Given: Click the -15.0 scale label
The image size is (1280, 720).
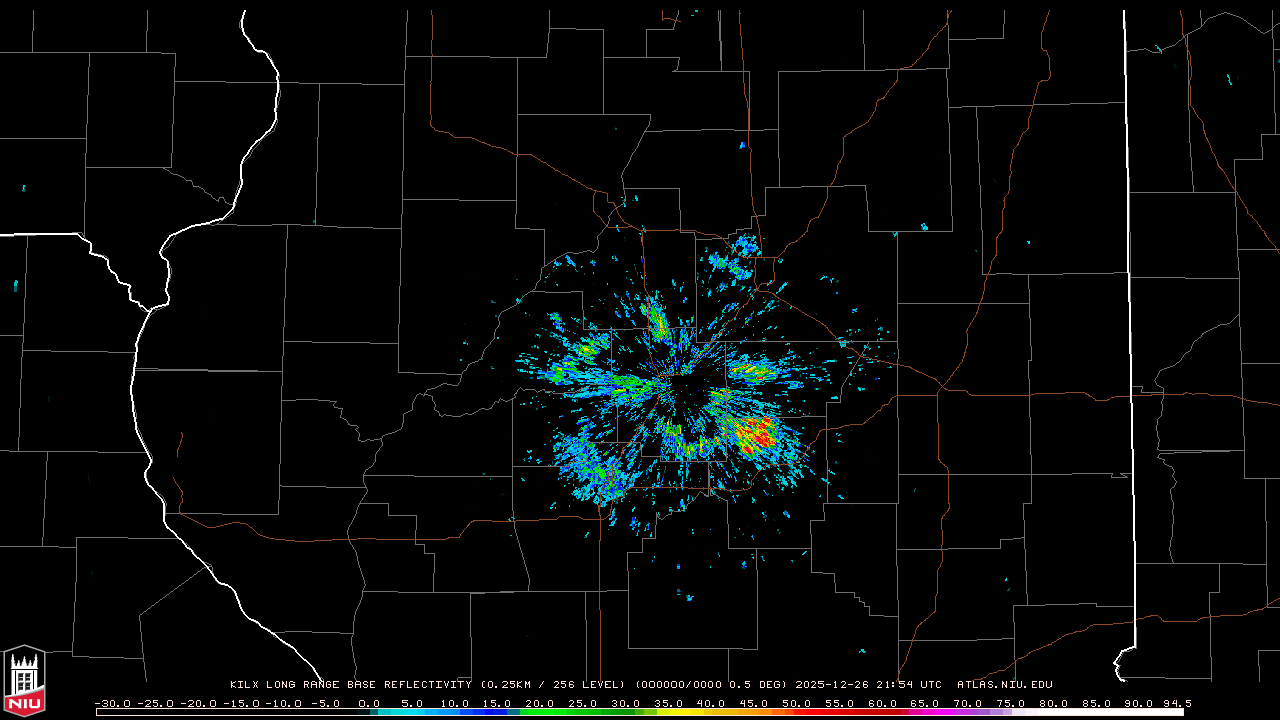Looking at the screenshot, I should tap(240, 704).
